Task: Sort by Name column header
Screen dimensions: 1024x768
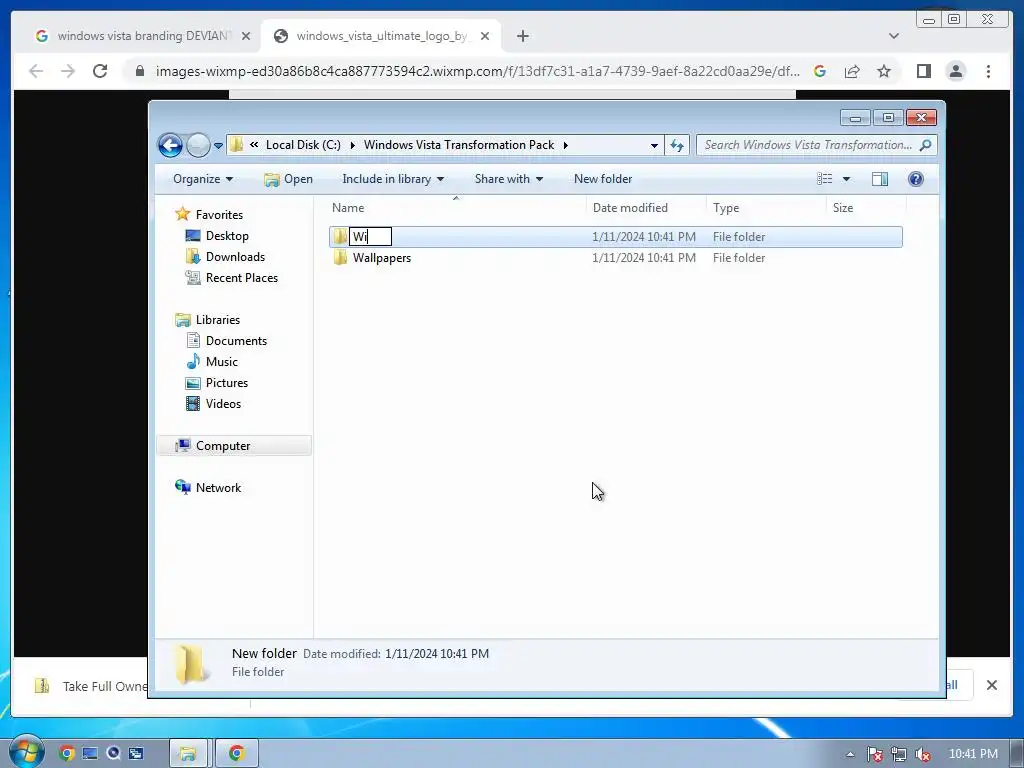Action: pyautogui.click(x=456, y=208)
